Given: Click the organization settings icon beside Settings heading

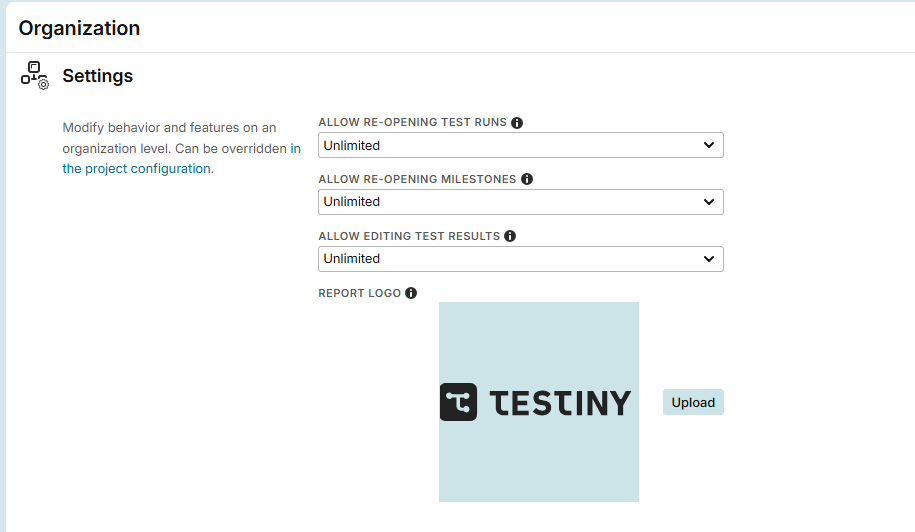Looking at the screenshot, I should coord(35,76).
